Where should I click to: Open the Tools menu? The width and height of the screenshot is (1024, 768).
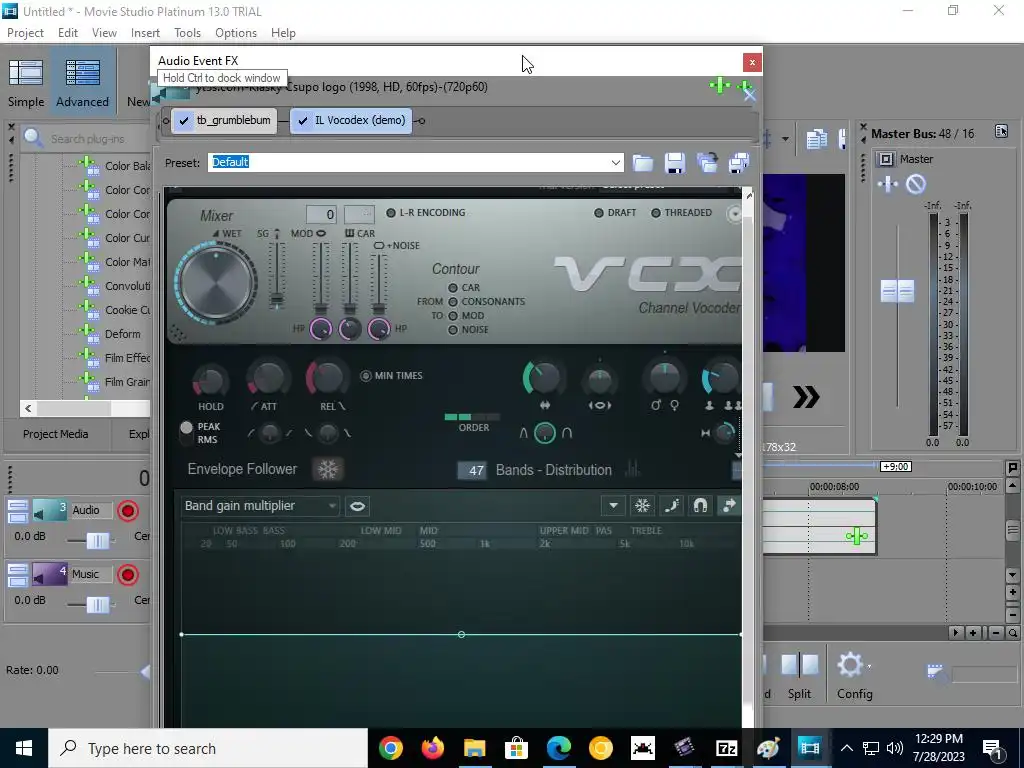187,33
